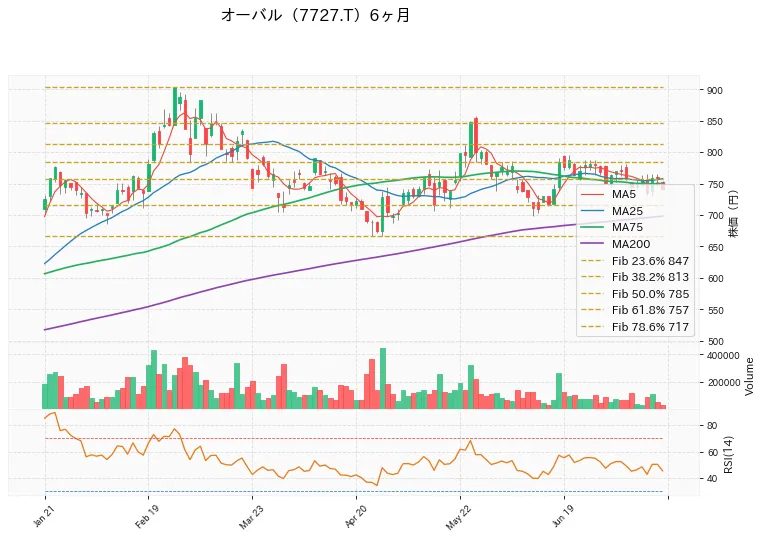The height and width of the screenshot is (539, 764).
Task: Select the MA200 legend entry
Action: pos(616,244)
